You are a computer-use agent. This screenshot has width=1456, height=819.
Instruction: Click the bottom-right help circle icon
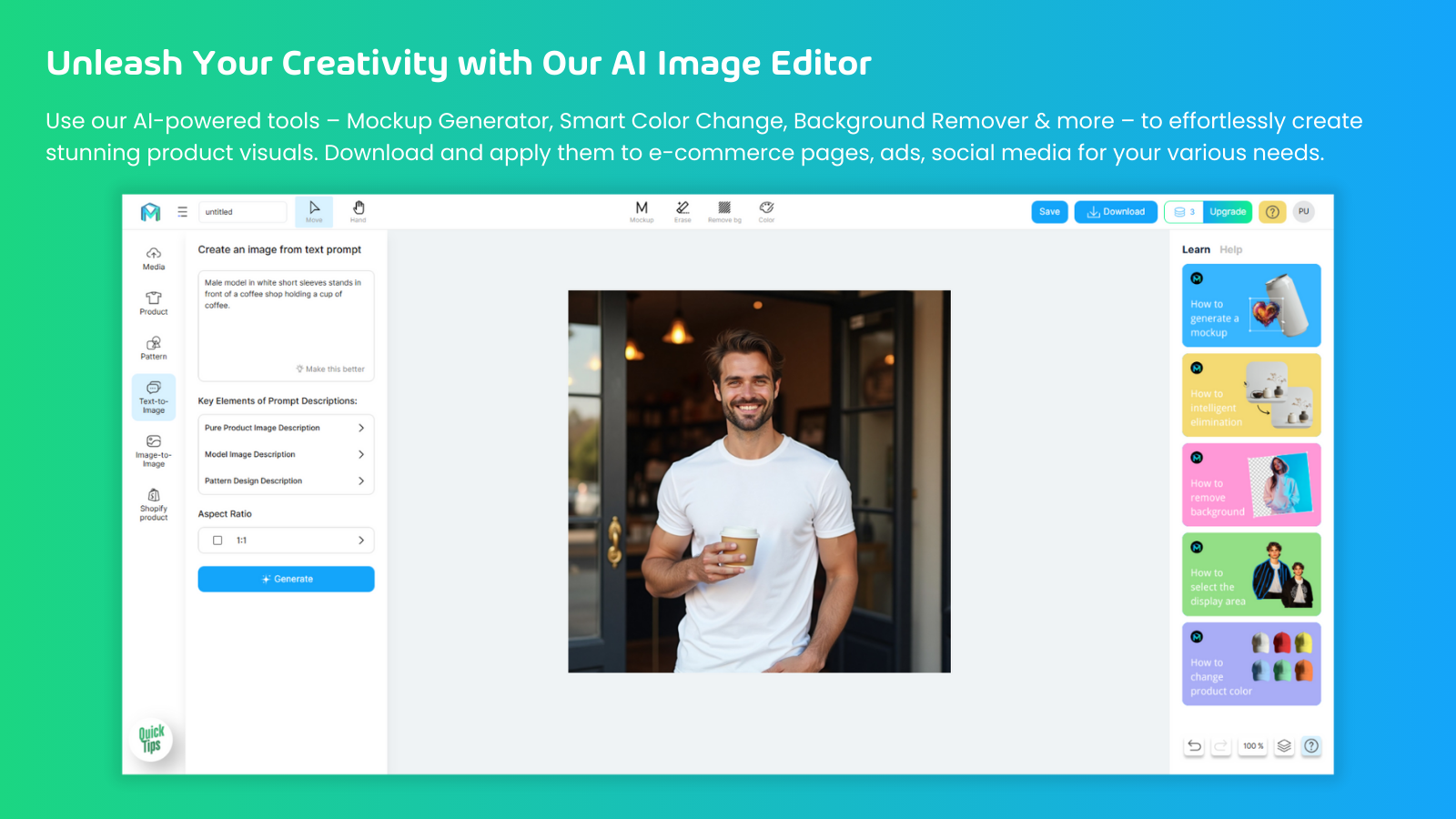(x=1311, y=746)
